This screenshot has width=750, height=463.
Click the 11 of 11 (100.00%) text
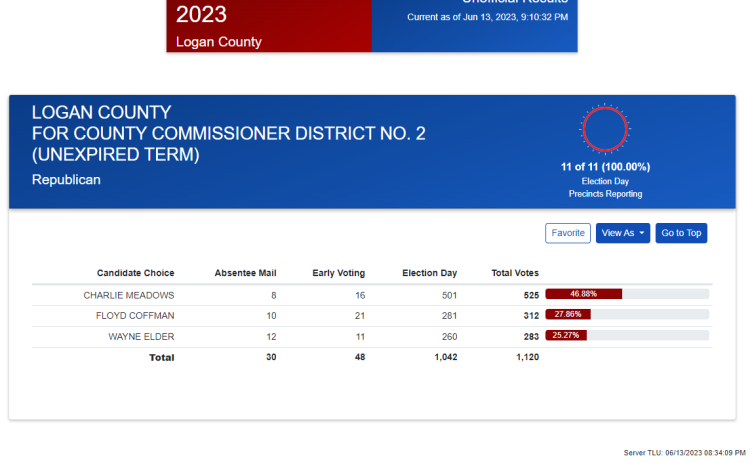click(x=605, y=167)
